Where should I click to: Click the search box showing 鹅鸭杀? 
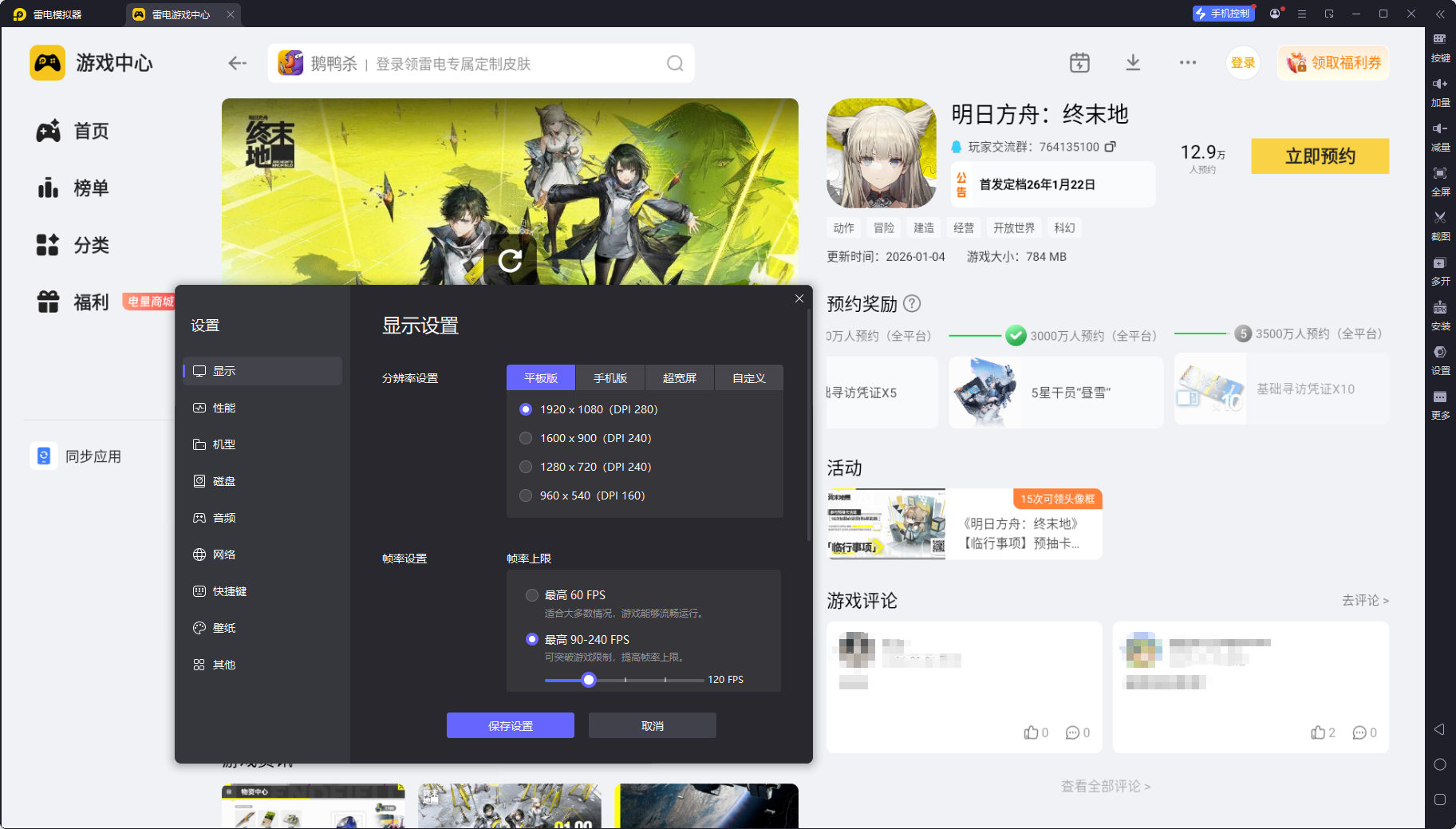pos(481,63)
